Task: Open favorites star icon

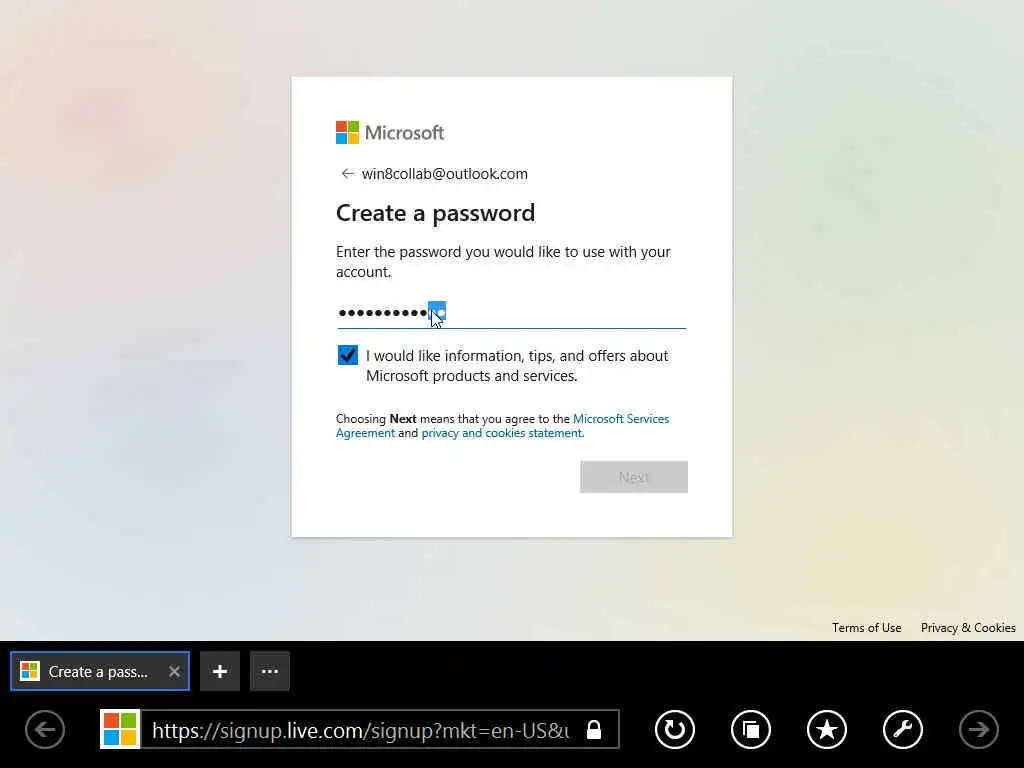Action: tap(827, 729)
